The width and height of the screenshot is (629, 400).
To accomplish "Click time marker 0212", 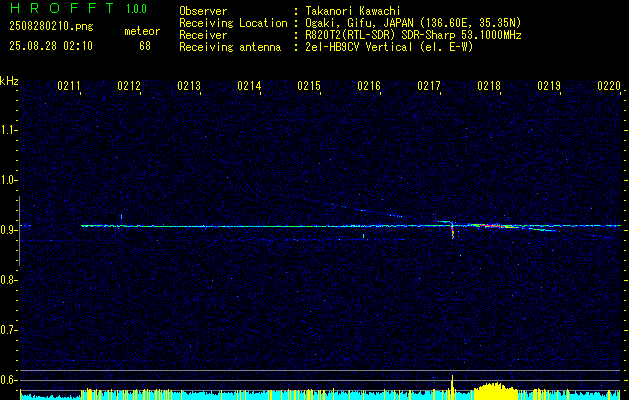I will coord(129,86).
